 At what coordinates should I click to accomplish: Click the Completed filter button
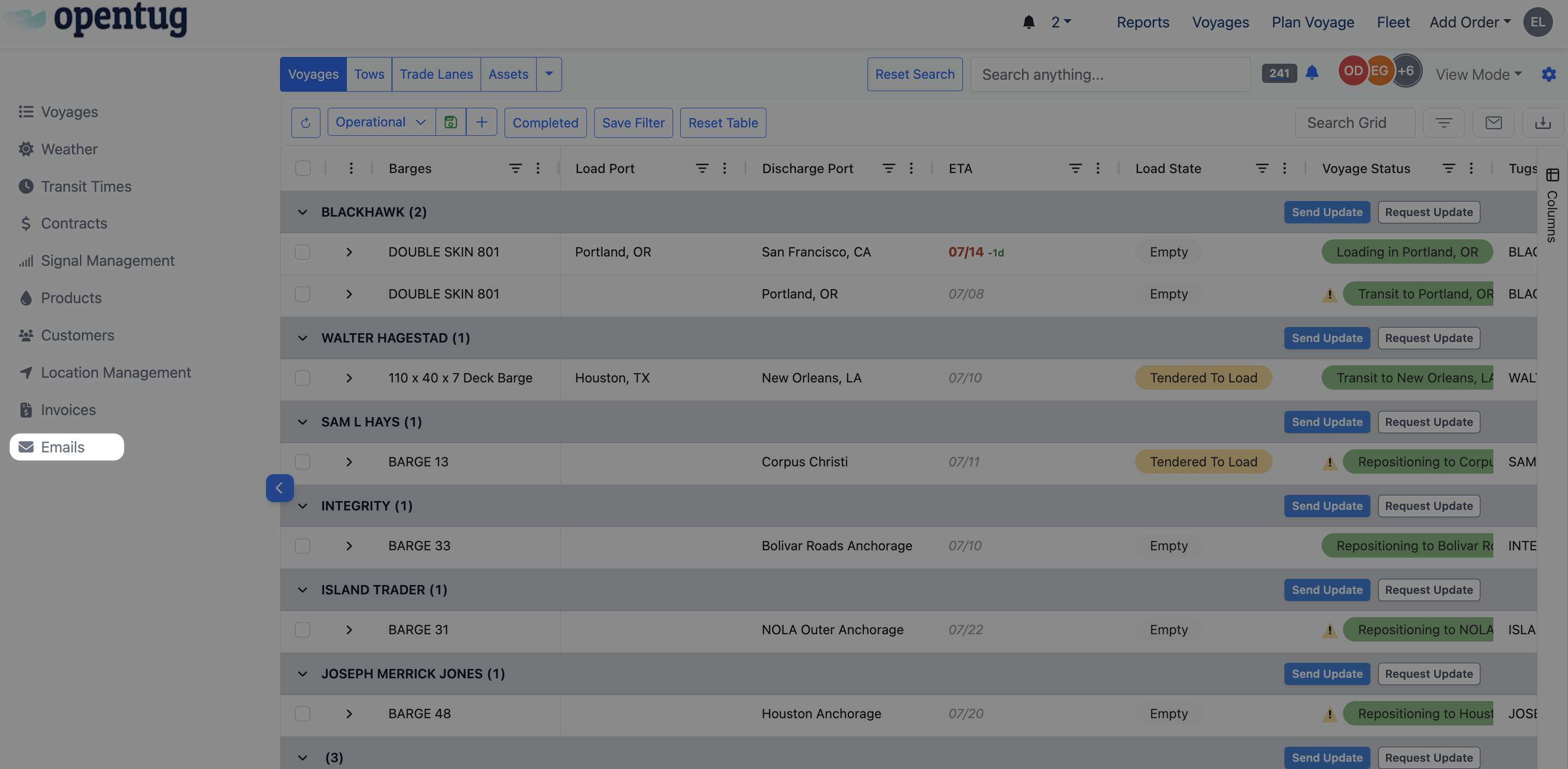545,123
